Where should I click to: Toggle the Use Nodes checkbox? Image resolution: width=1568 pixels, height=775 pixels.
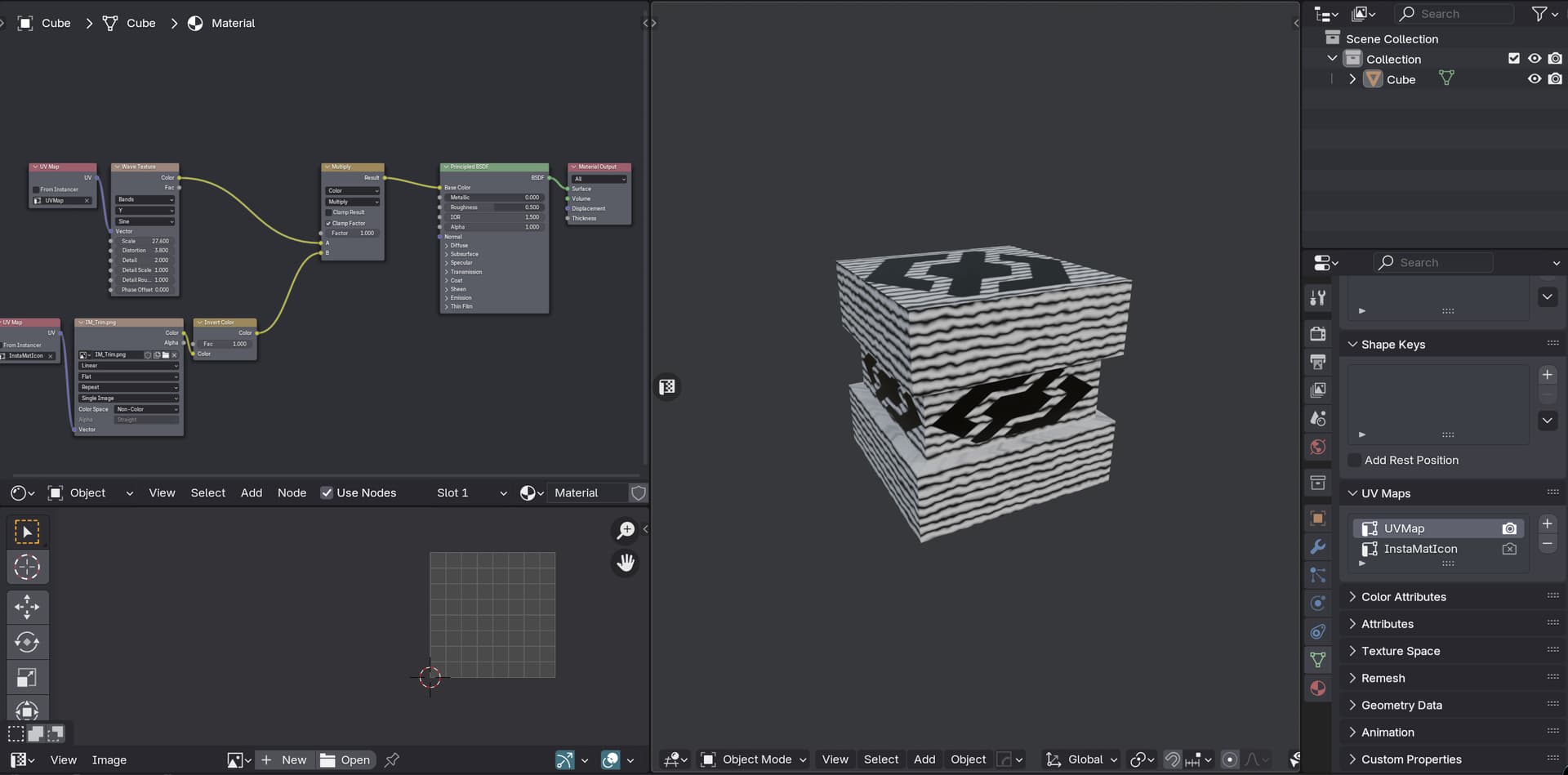[x=327, y=492]
